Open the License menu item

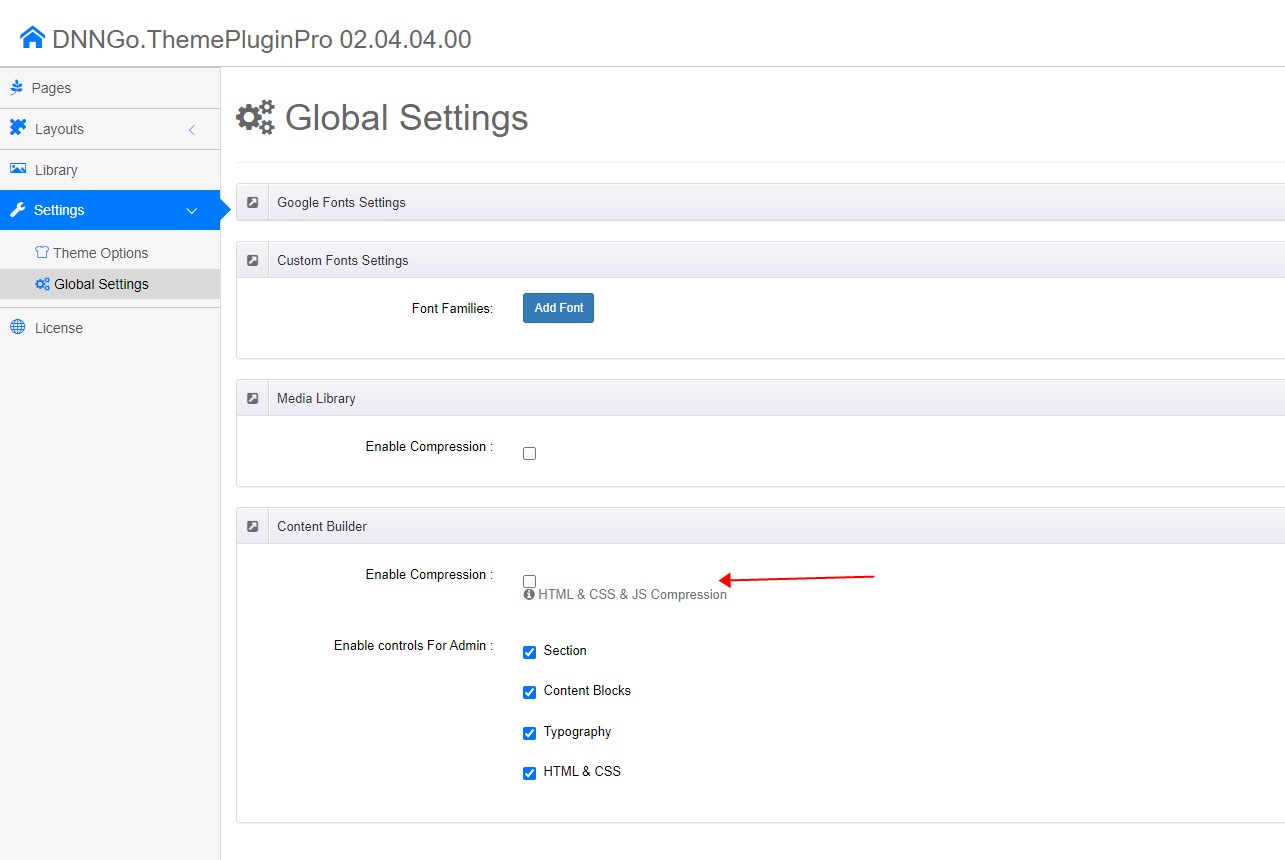click(110, 328)
